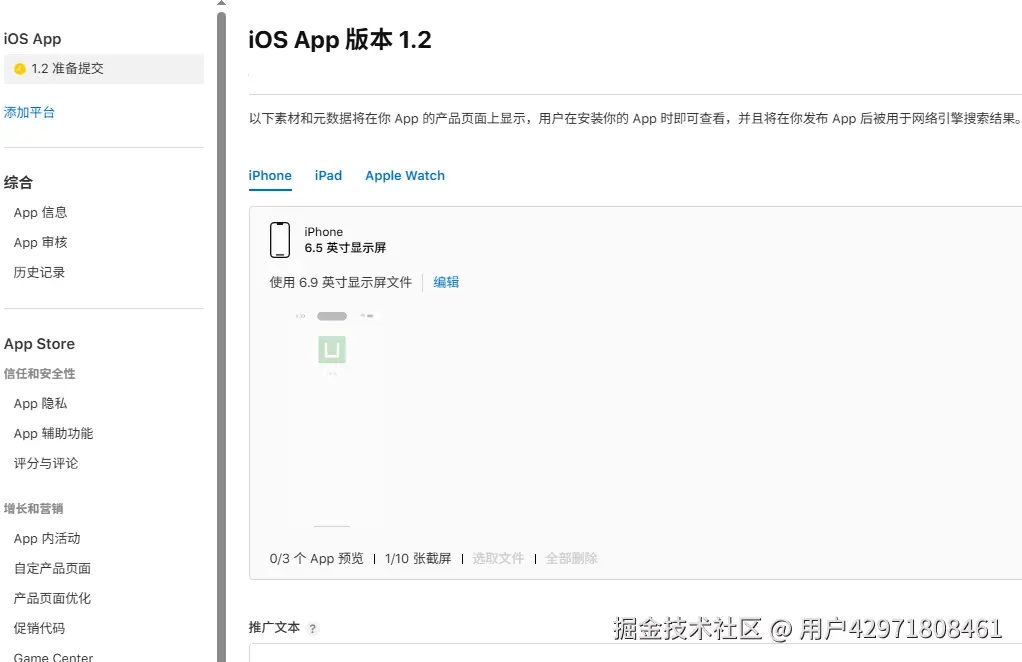The height and width of the screenshot is (662, 1022).
Task: Open App 辅助功能 in the sidebar
Action: pyautogui.click(x=53, y=433)
